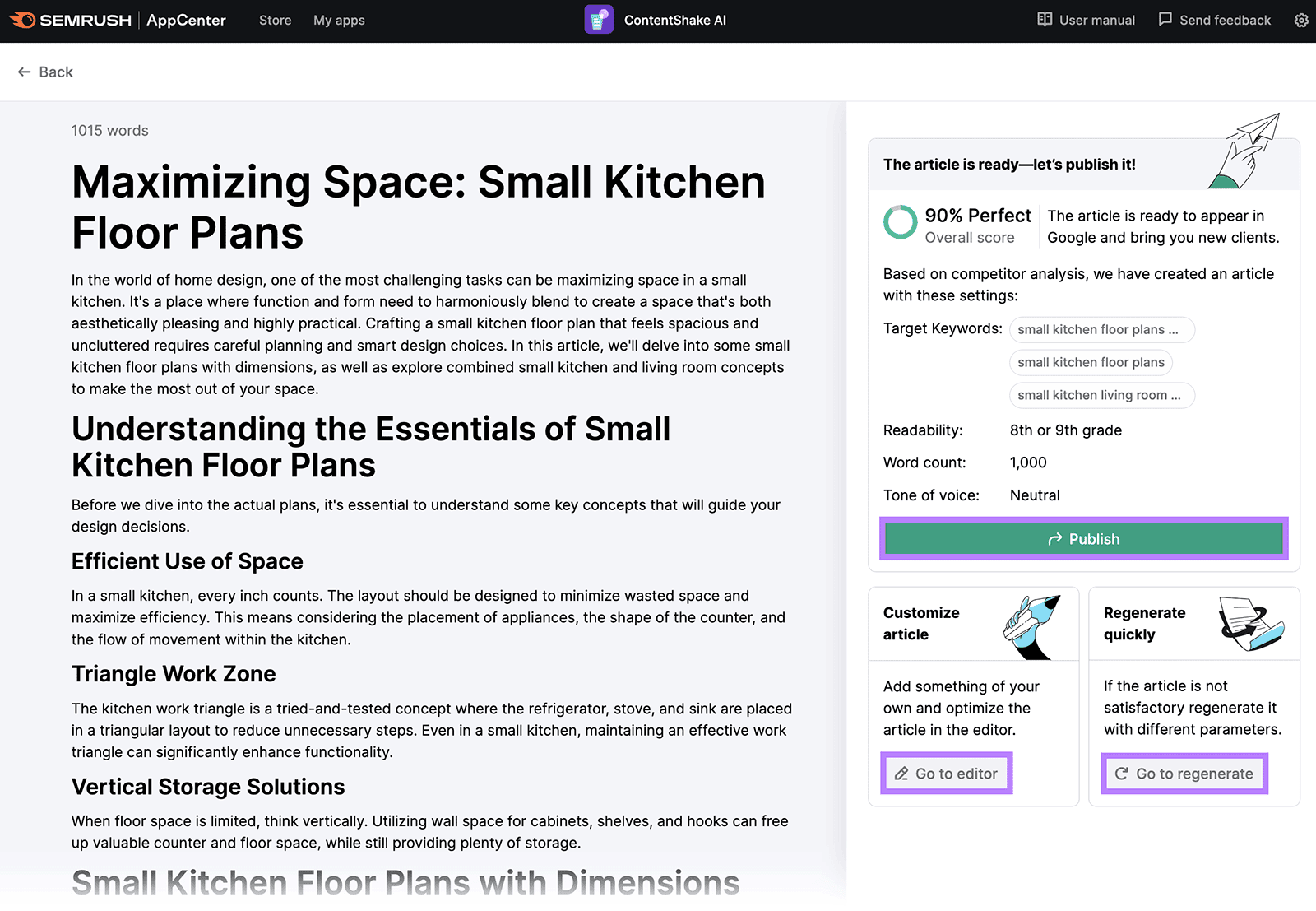
Task: Open the Store menu
Action: pos(275,20)
